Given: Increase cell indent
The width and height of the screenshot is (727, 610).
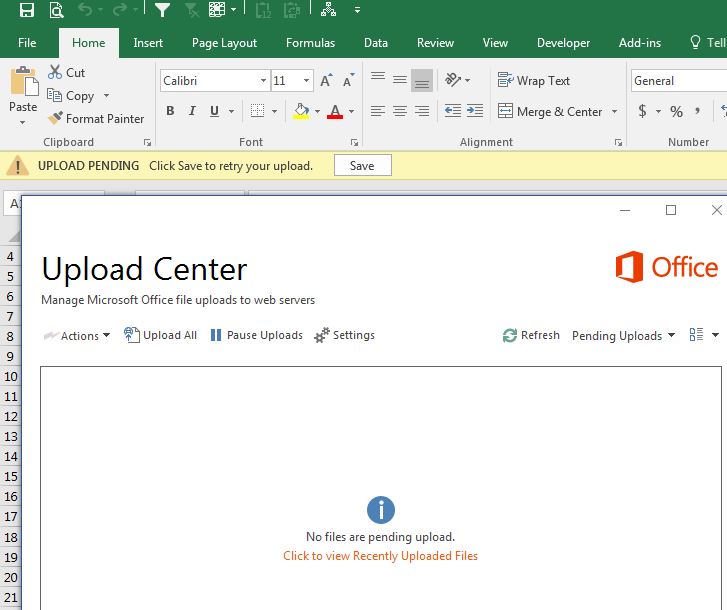Looking at the screenshot, I should click(475, 111).
